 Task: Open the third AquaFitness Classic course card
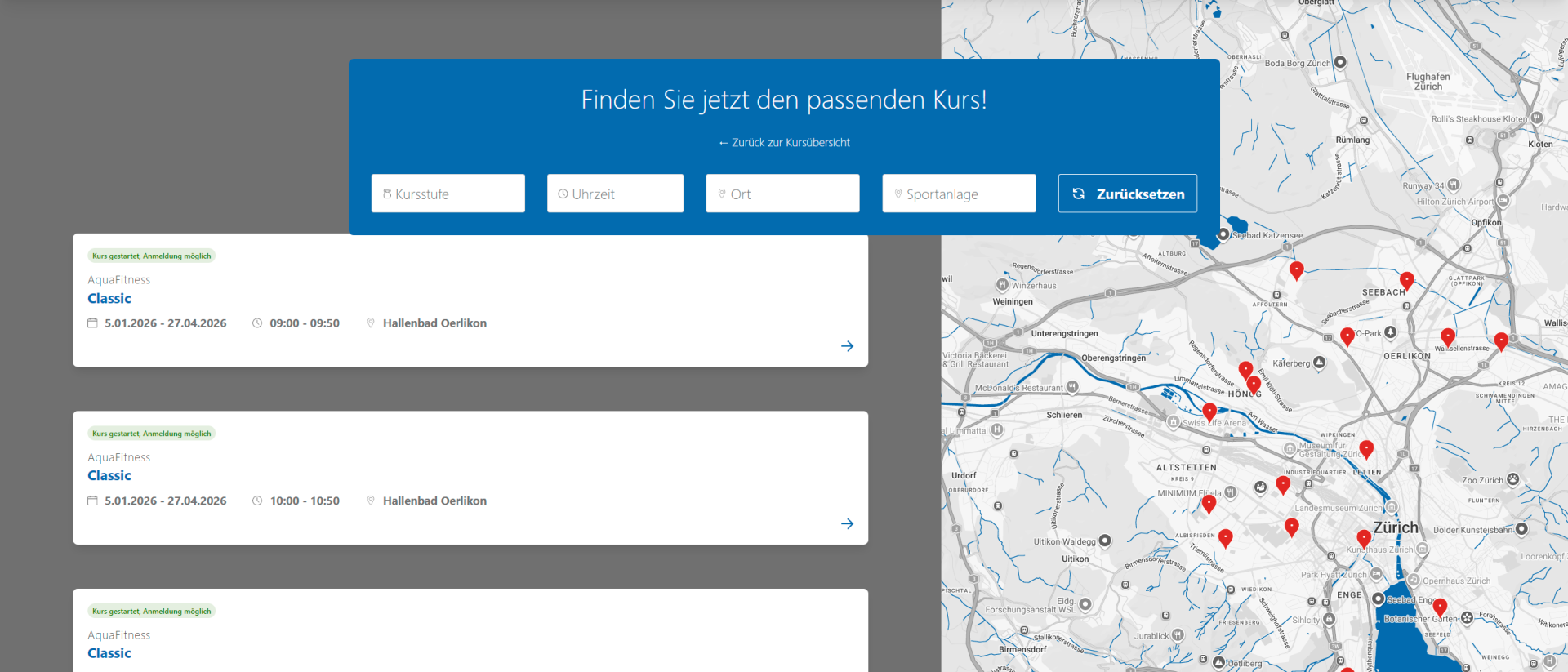pos(109,653)
